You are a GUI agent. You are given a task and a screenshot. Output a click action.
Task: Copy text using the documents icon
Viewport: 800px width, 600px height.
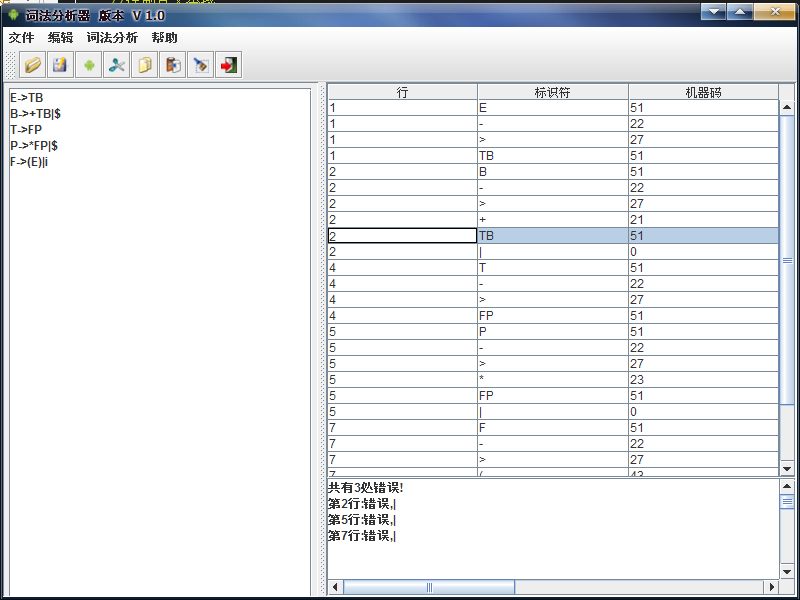tap(144, 65)
